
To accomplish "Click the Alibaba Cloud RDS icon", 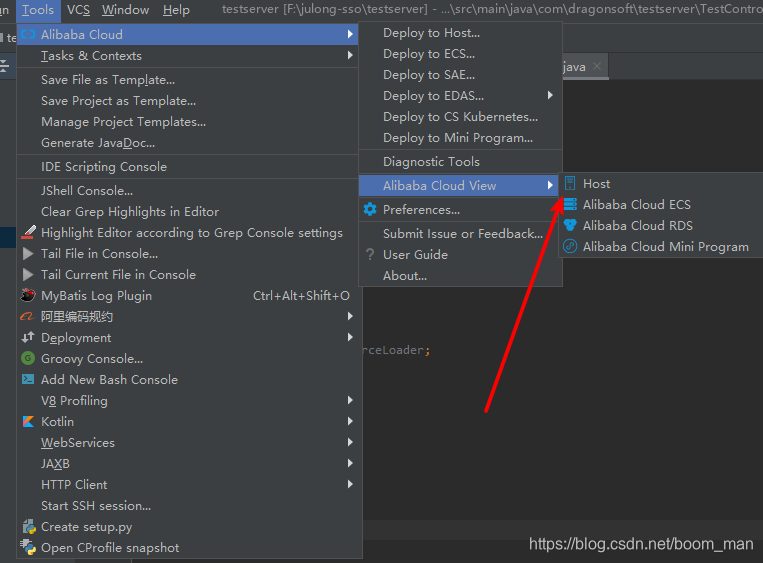I will (570, 225).
